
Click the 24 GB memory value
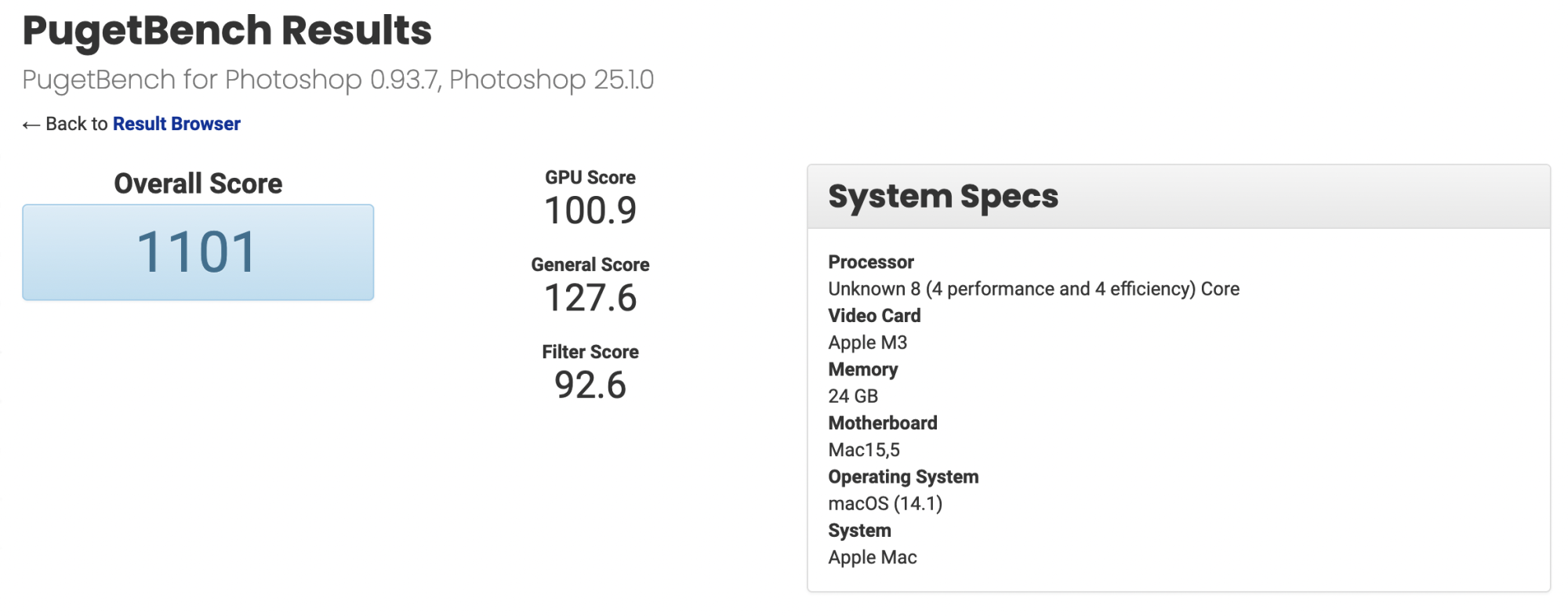click(853, 397)
